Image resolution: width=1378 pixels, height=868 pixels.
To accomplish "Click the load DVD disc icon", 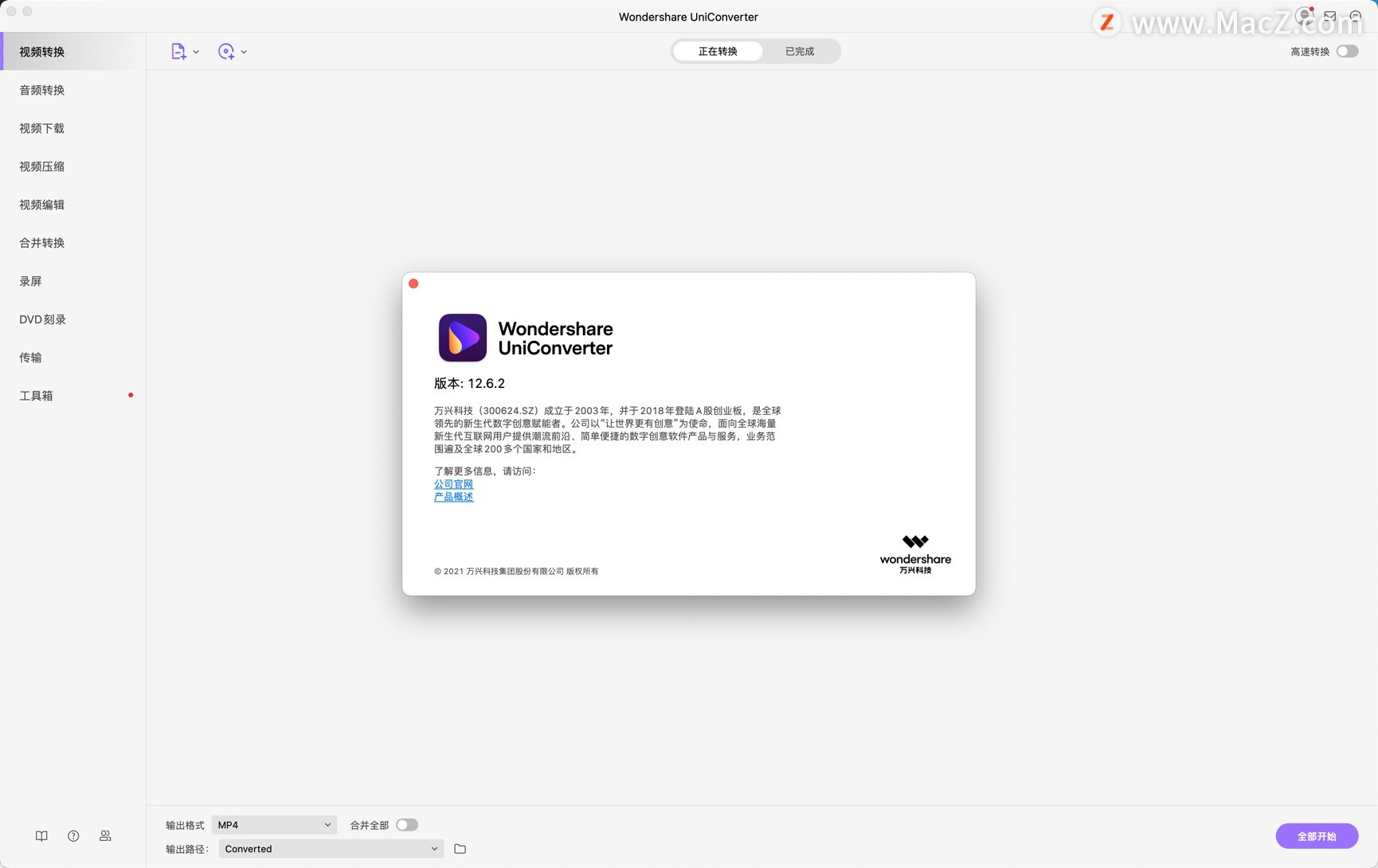I will pyautogui.click(x=226, y=52).
